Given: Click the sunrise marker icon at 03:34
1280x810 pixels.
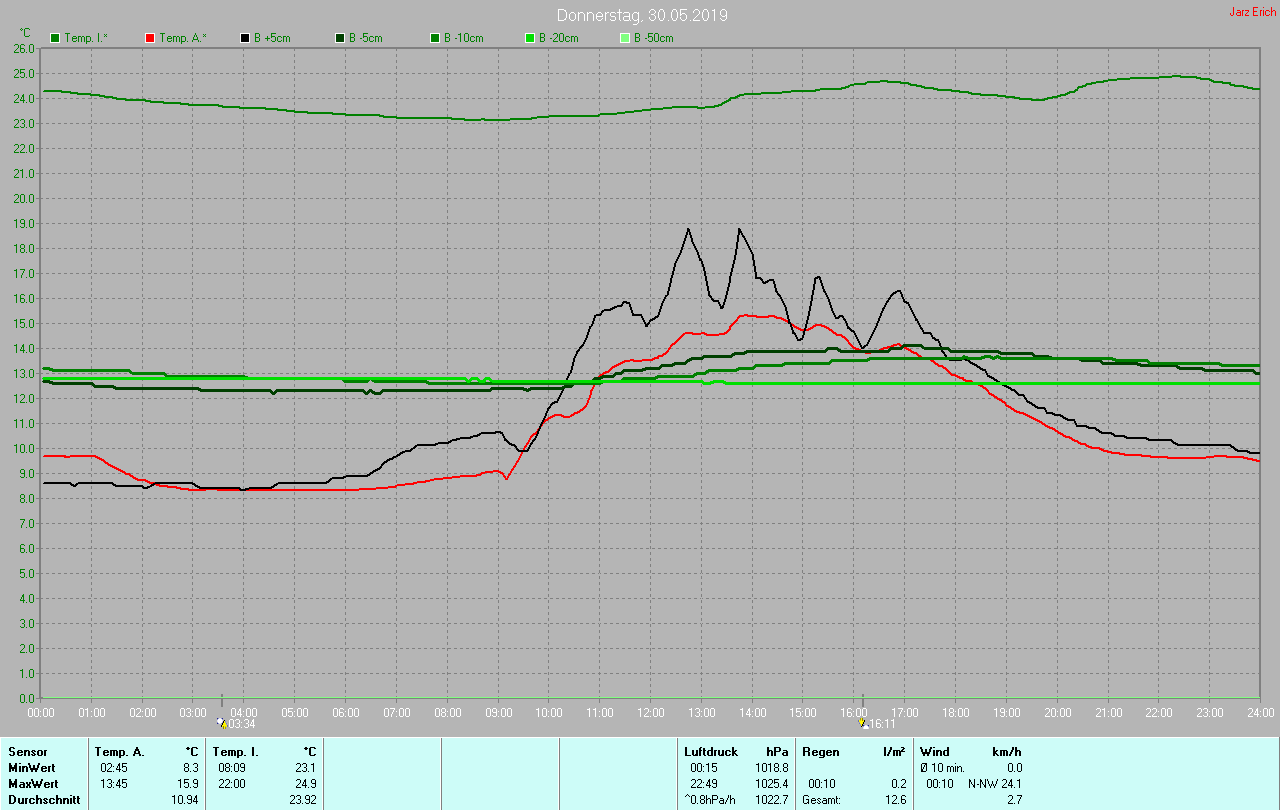Looking at the screenshot, I should (x=222, y=723).
